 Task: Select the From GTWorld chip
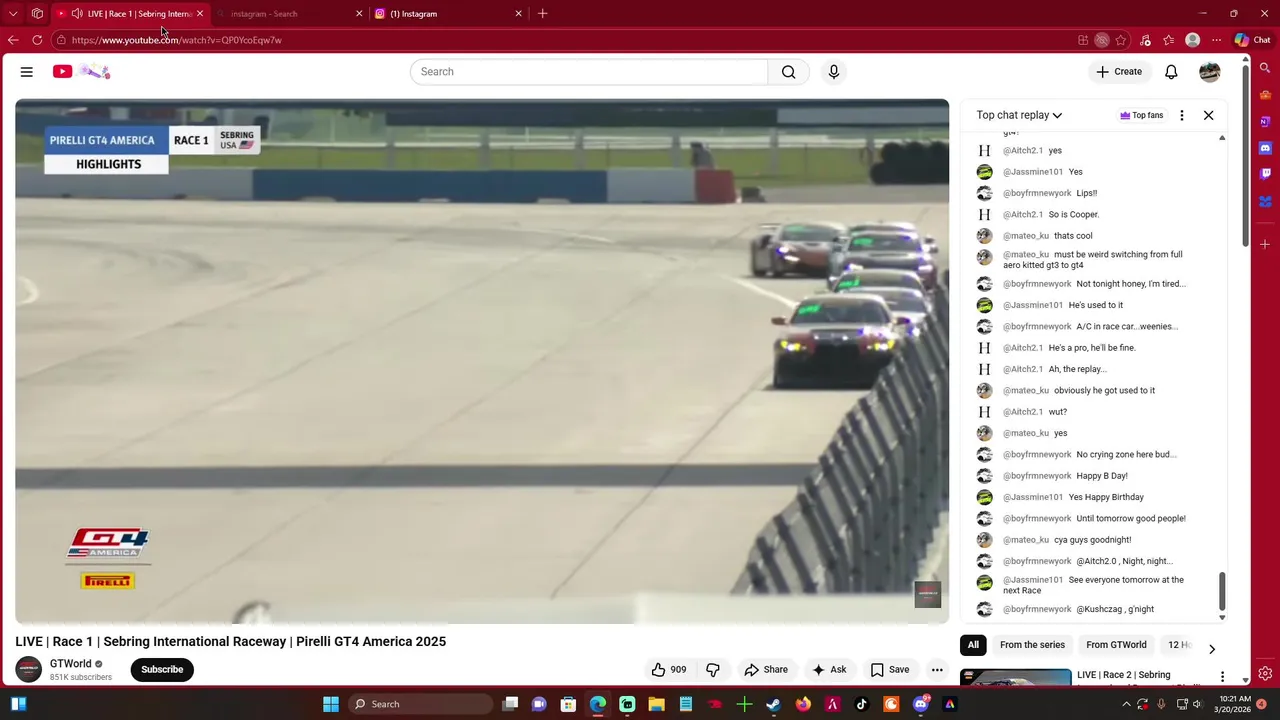(1116, 645)
